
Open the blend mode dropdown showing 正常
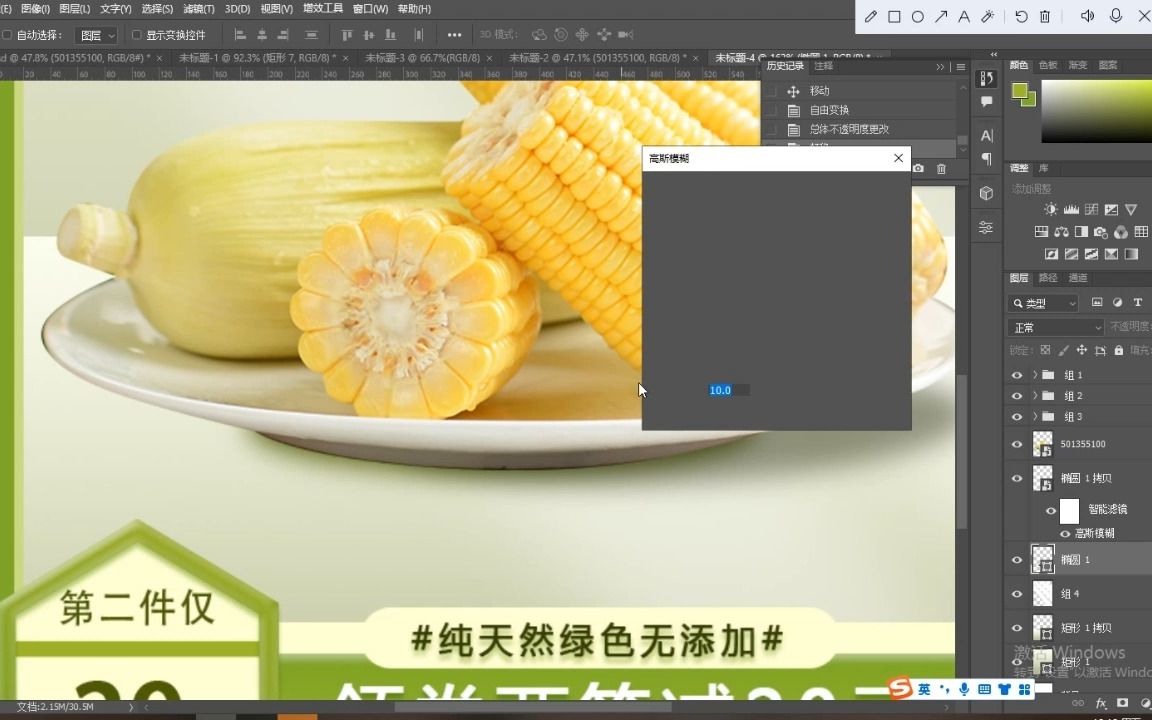point(1055,327)
